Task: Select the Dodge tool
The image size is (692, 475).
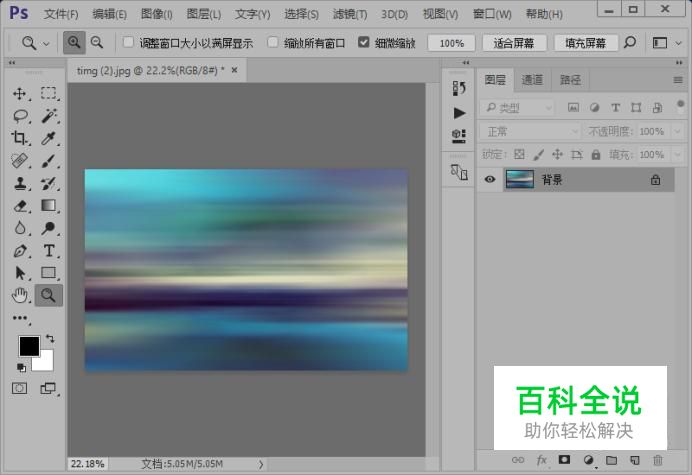Action: [49, 228]
